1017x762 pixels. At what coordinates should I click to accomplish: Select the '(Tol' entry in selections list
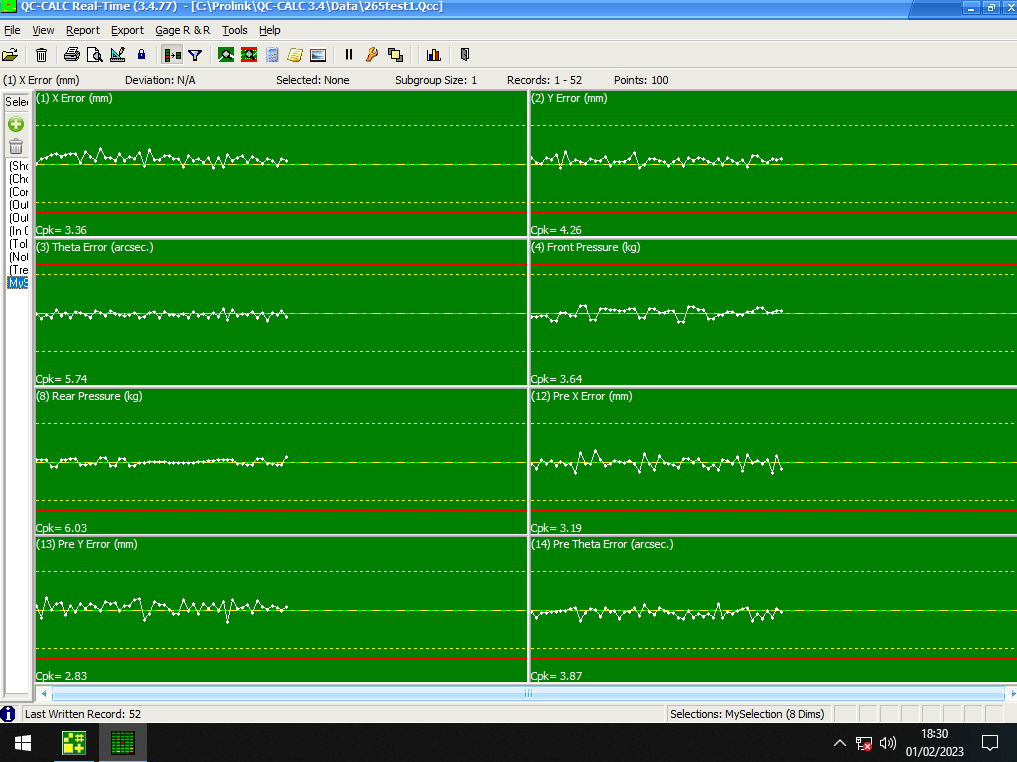pos(18,244)
